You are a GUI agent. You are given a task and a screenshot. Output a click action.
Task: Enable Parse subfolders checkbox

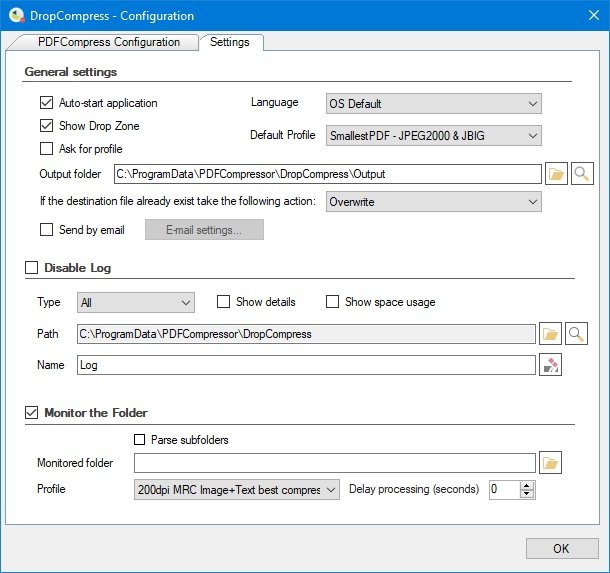140,439
